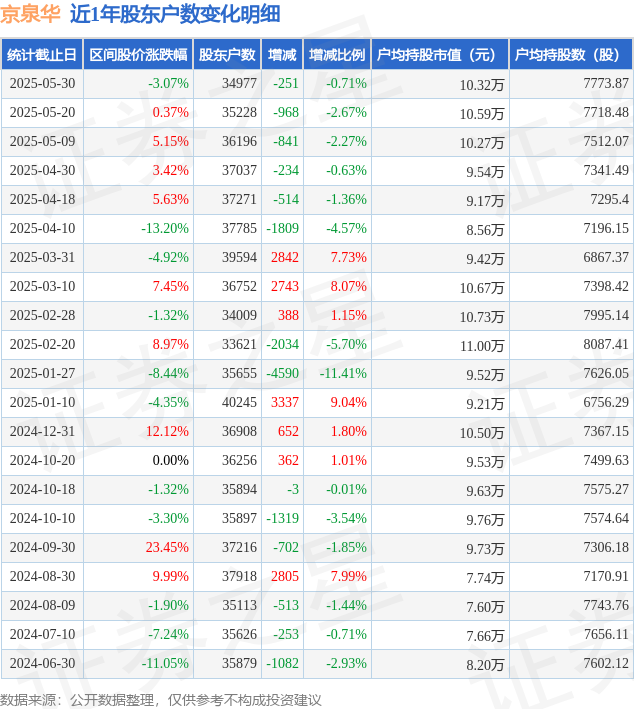Click the 户均持股市值（元） column header
This screenshot has width=634, height=709.
439,55
